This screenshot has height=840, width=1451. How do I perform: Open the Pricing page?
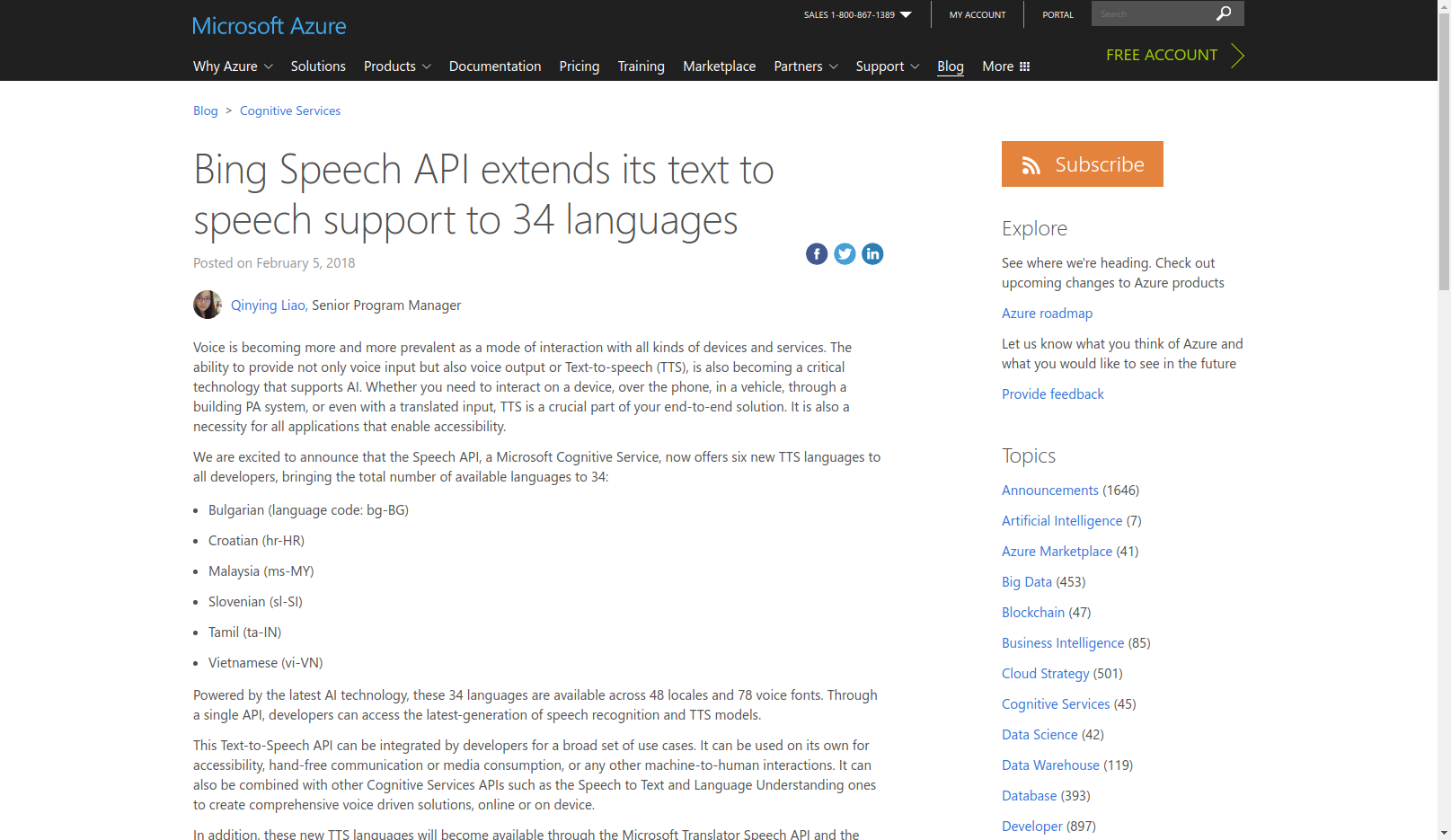(x=580, y=66)
